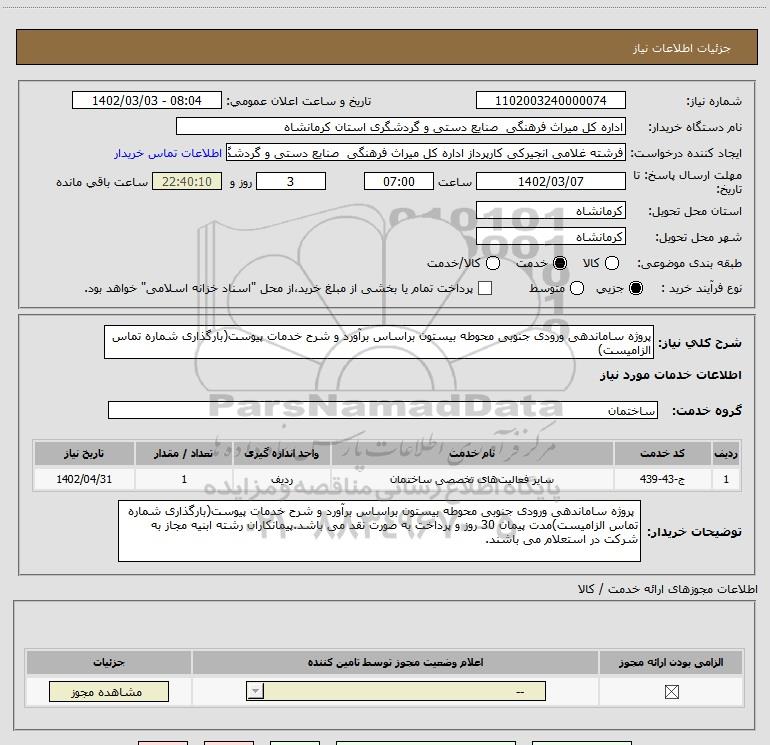Click the remaining time countdown 22:40:10

(187, 181)
